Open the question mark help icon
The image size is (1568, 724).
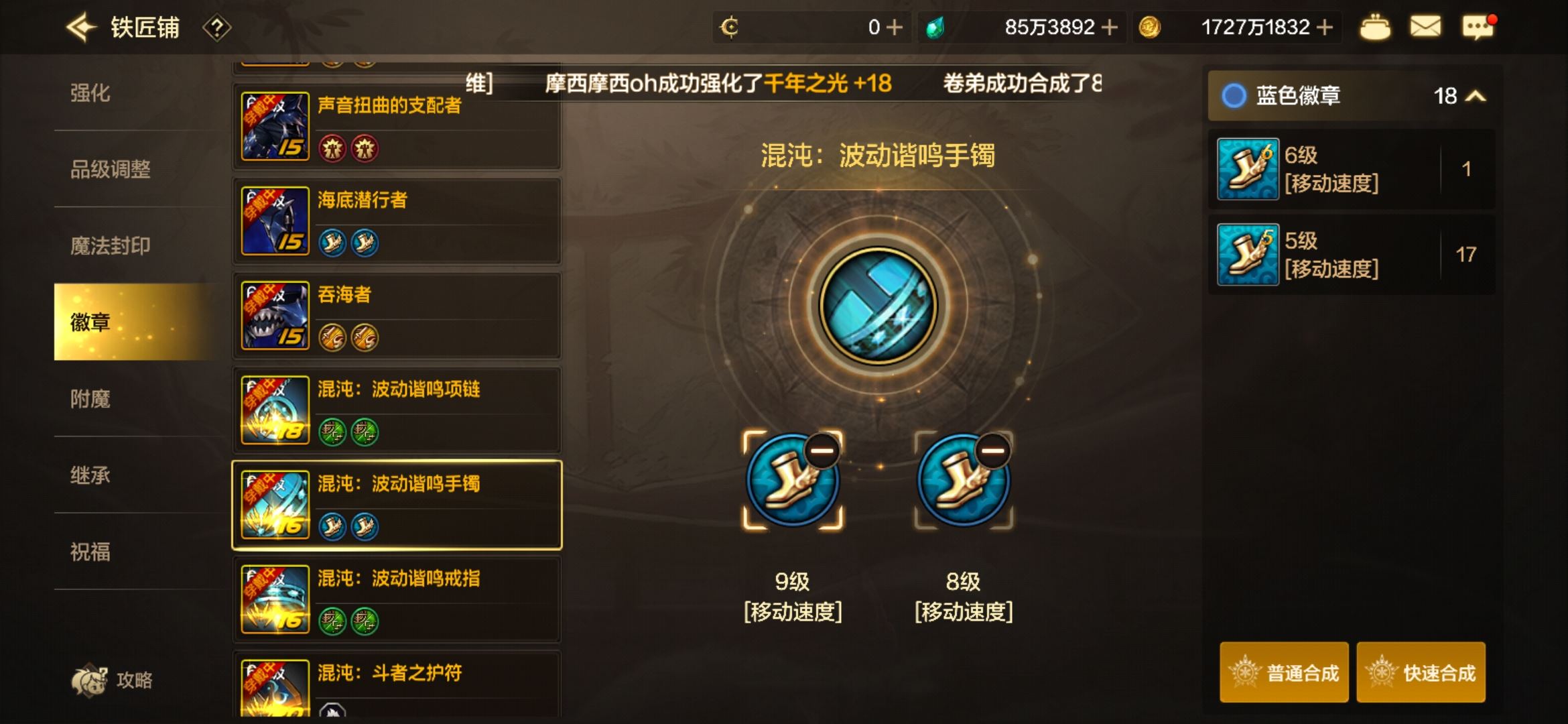click(216, 28)
